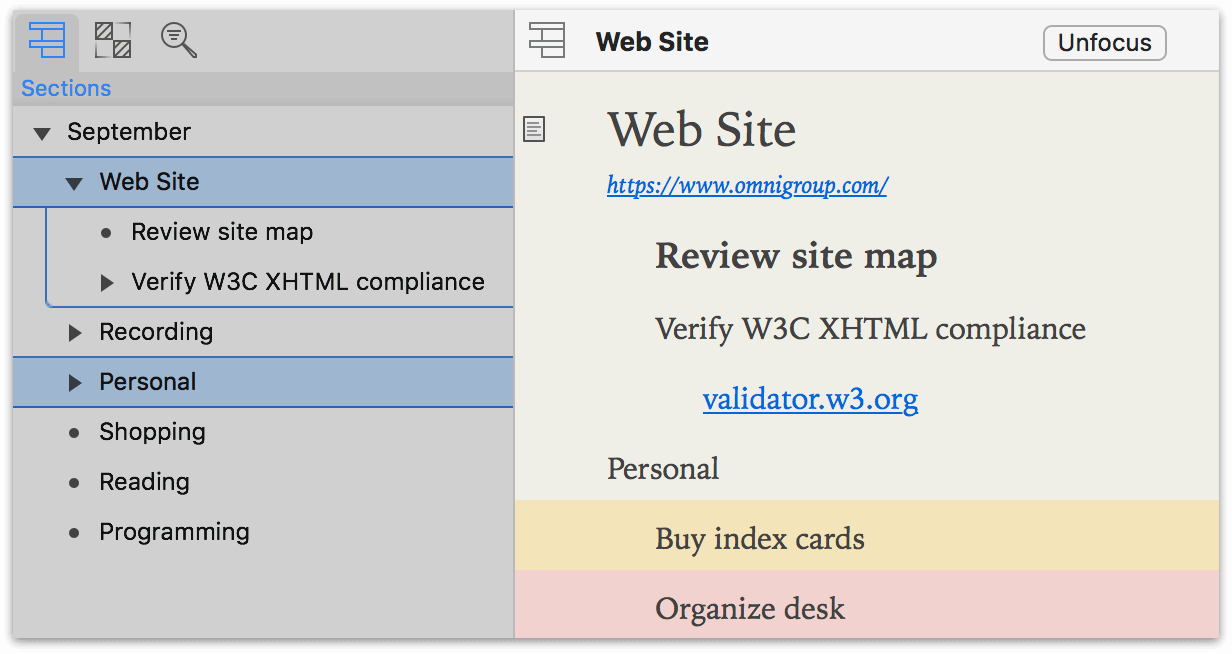1232x654 pixels.
Task: Click the Personal row in outline
Action: point(663,469)
